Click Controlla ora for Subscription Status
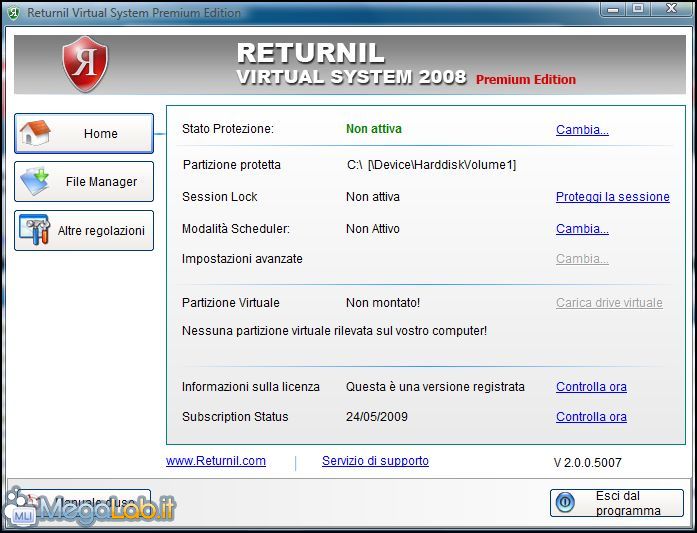 coord(591,417)
